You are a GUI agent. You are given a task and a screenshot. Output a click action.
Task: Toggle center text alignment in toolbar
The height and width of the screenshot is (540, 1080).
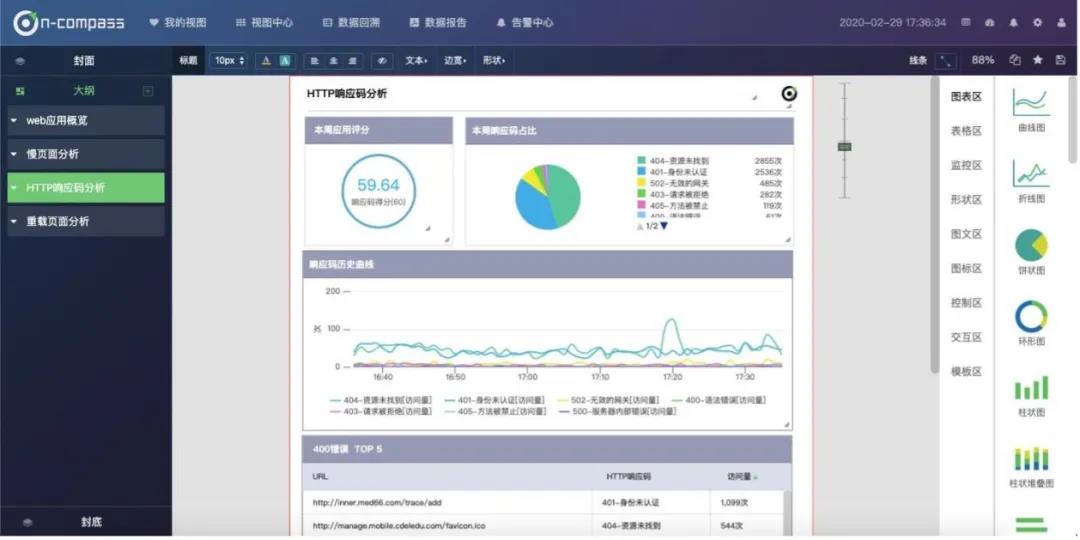[x=333, y=60]
